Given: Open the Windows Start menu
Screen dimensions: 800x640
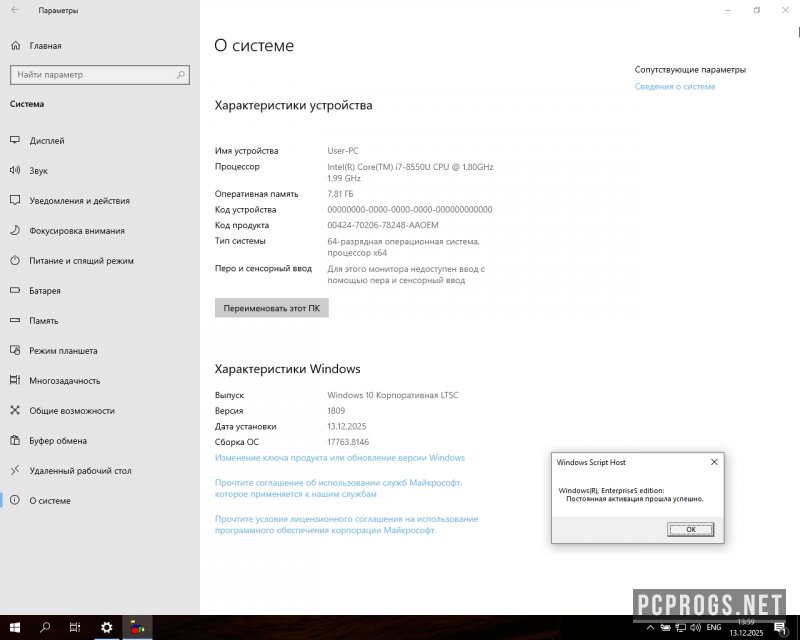Looking at the screenshot, I should point(15,628).
